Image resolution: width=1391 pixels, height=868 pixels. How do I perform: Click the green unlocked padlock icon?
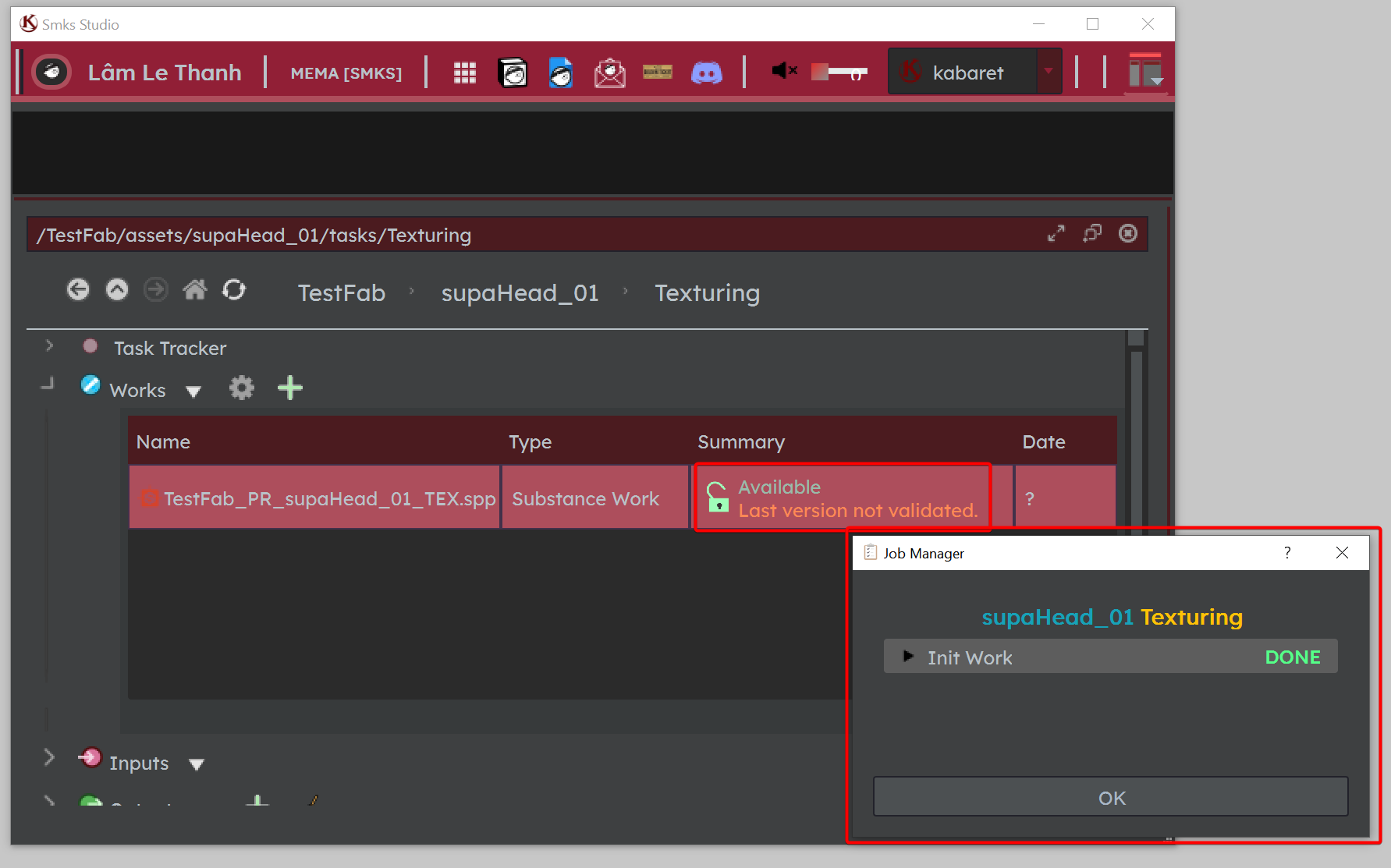pyautogui.click(x=717, y=498)
